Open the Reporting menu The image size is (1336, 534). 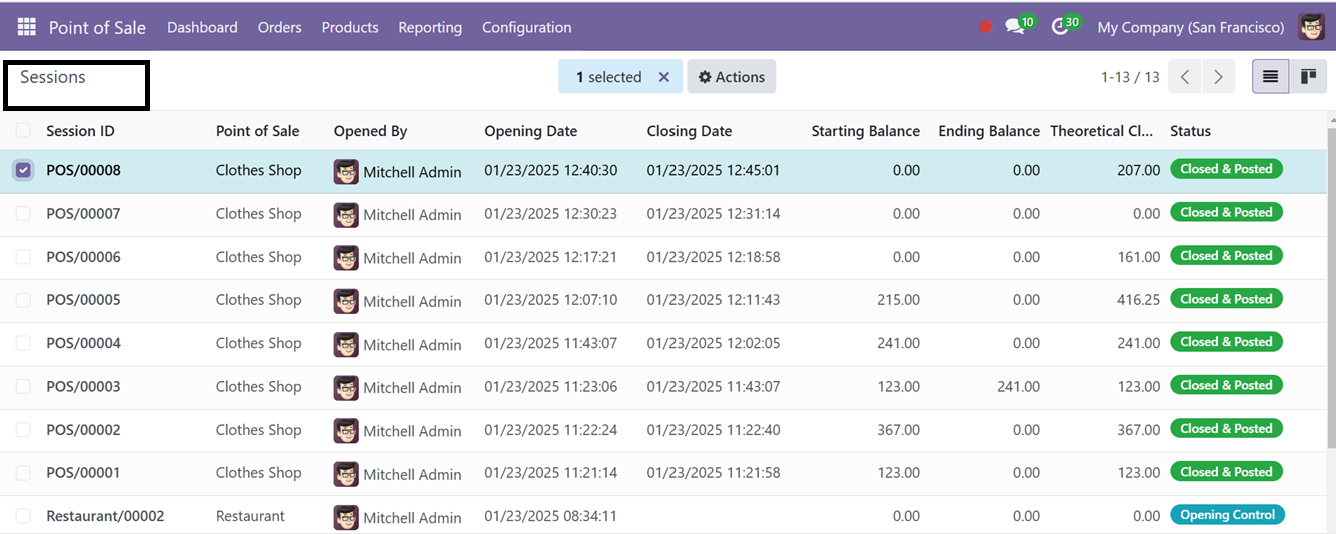point(430,27)
